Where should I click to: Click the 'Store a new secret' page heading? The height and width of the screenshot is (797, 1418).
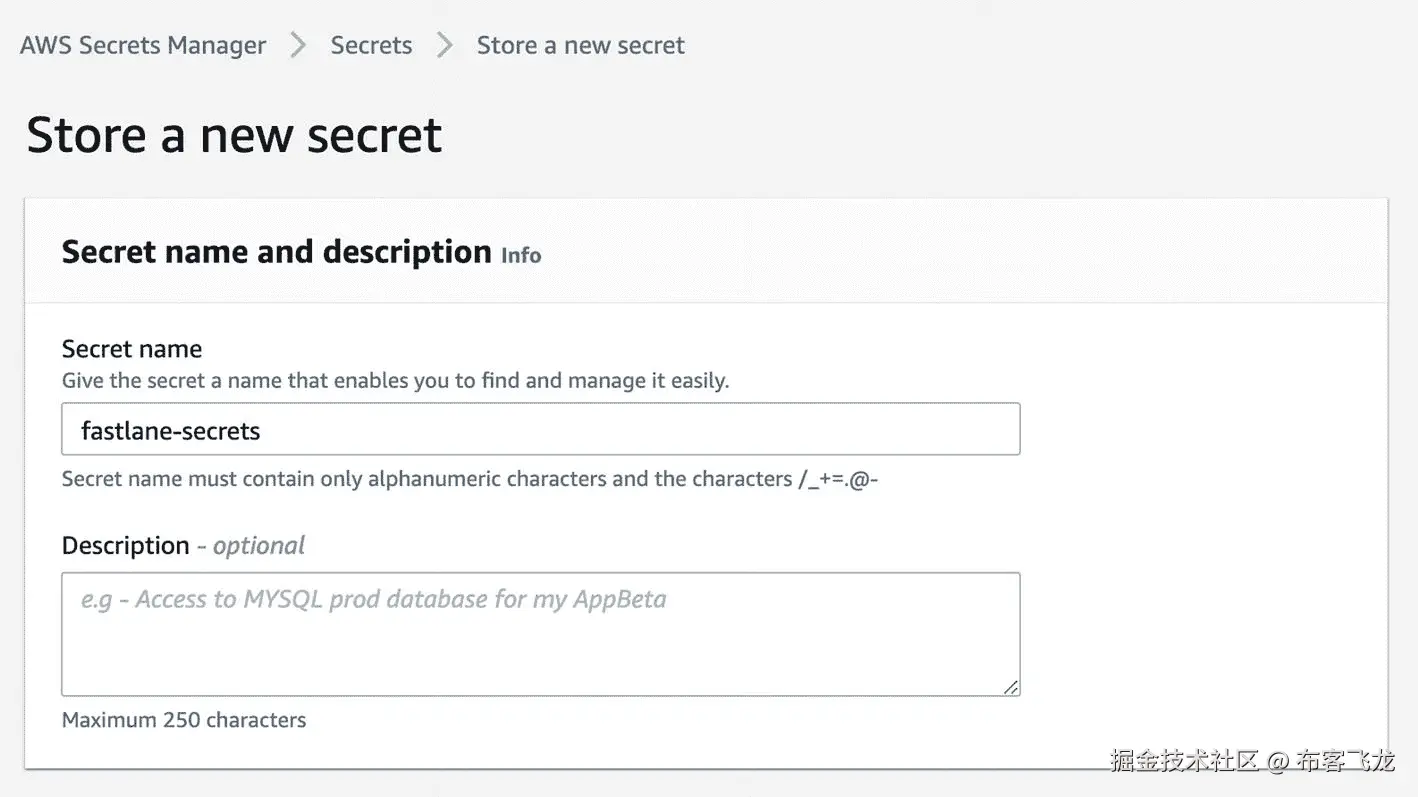(x=234, y=135)
